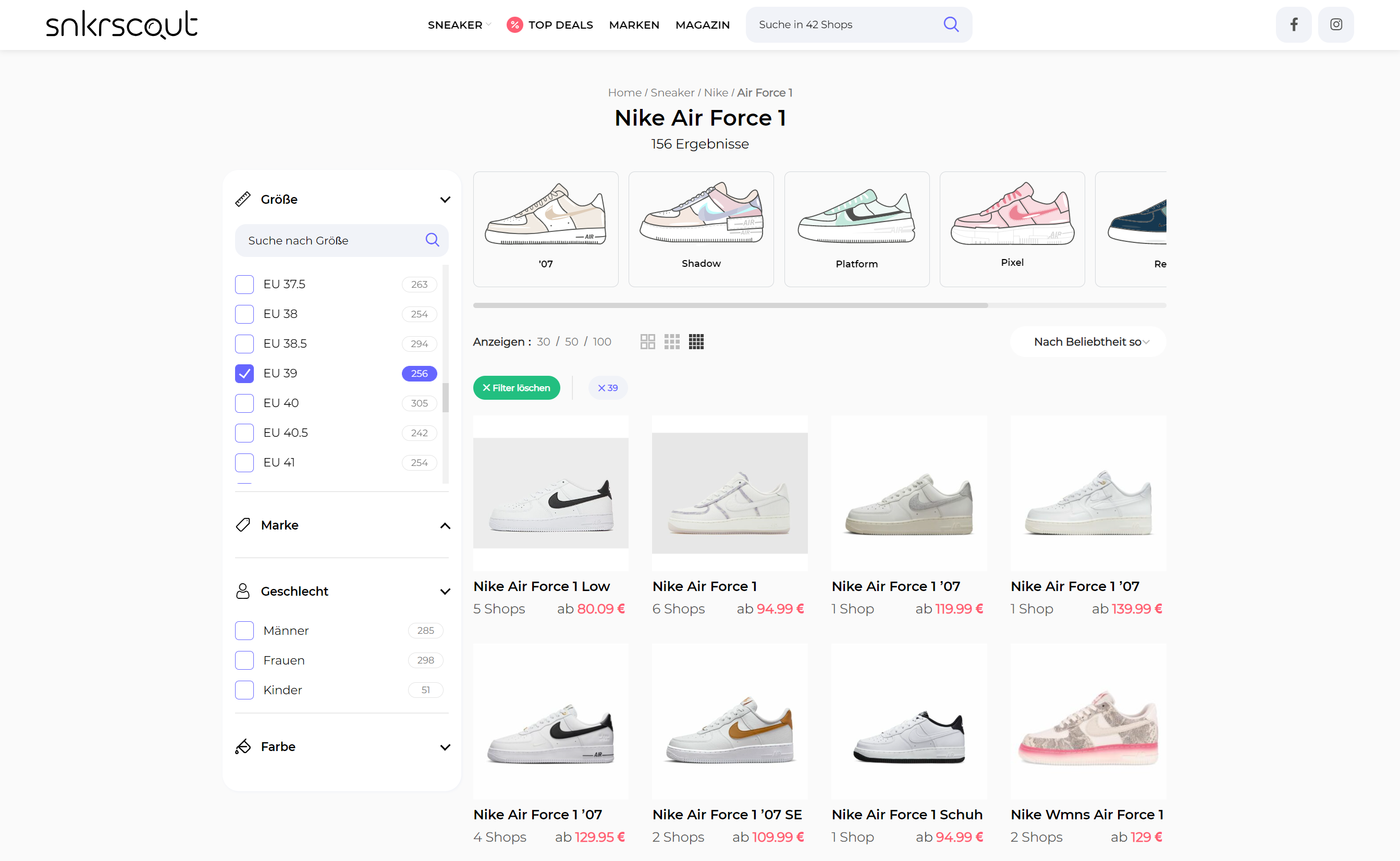Show 30 results per page
Screen dimensions: 1400x861
[543, 342]
